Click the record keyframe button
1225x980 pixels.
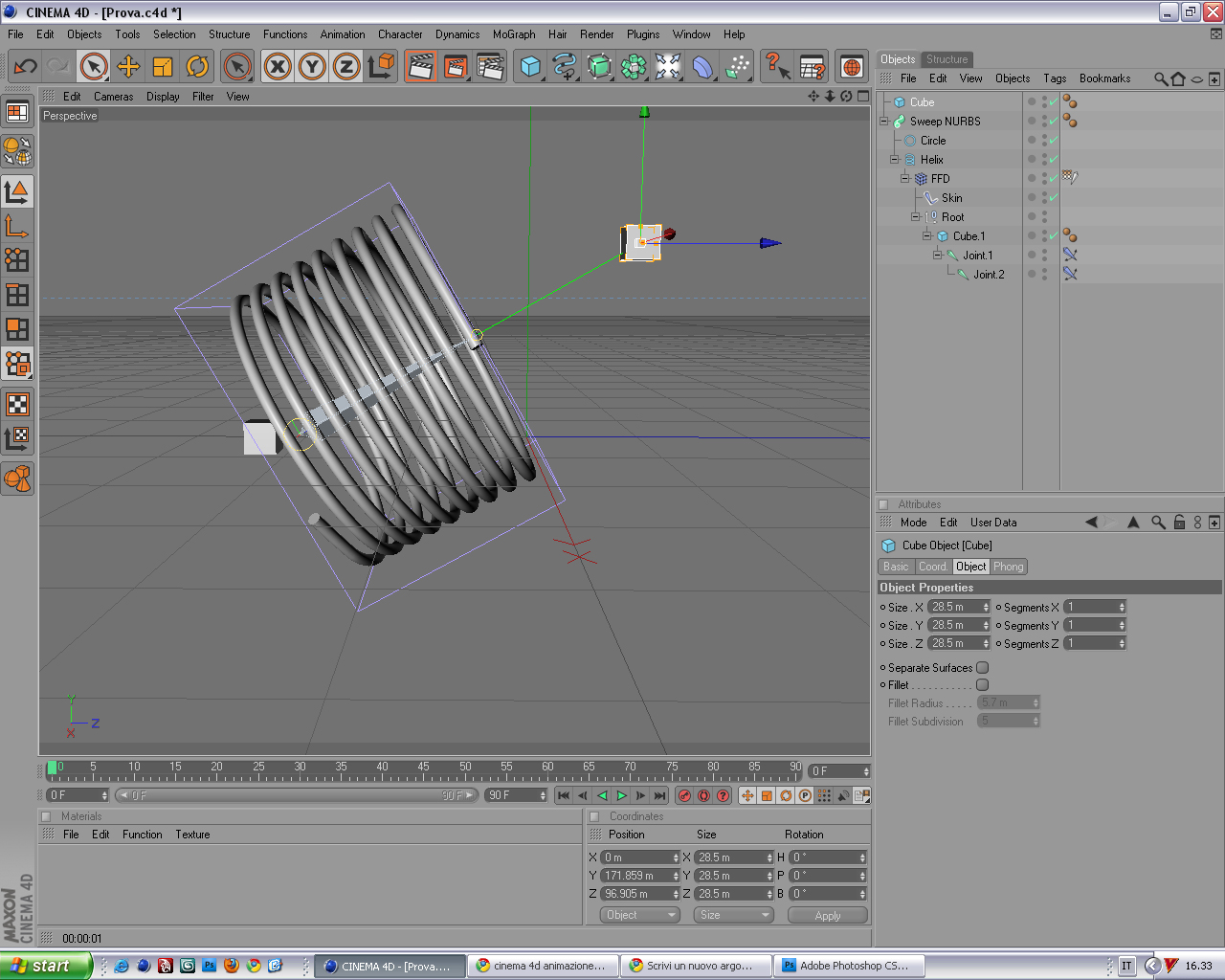684,795
